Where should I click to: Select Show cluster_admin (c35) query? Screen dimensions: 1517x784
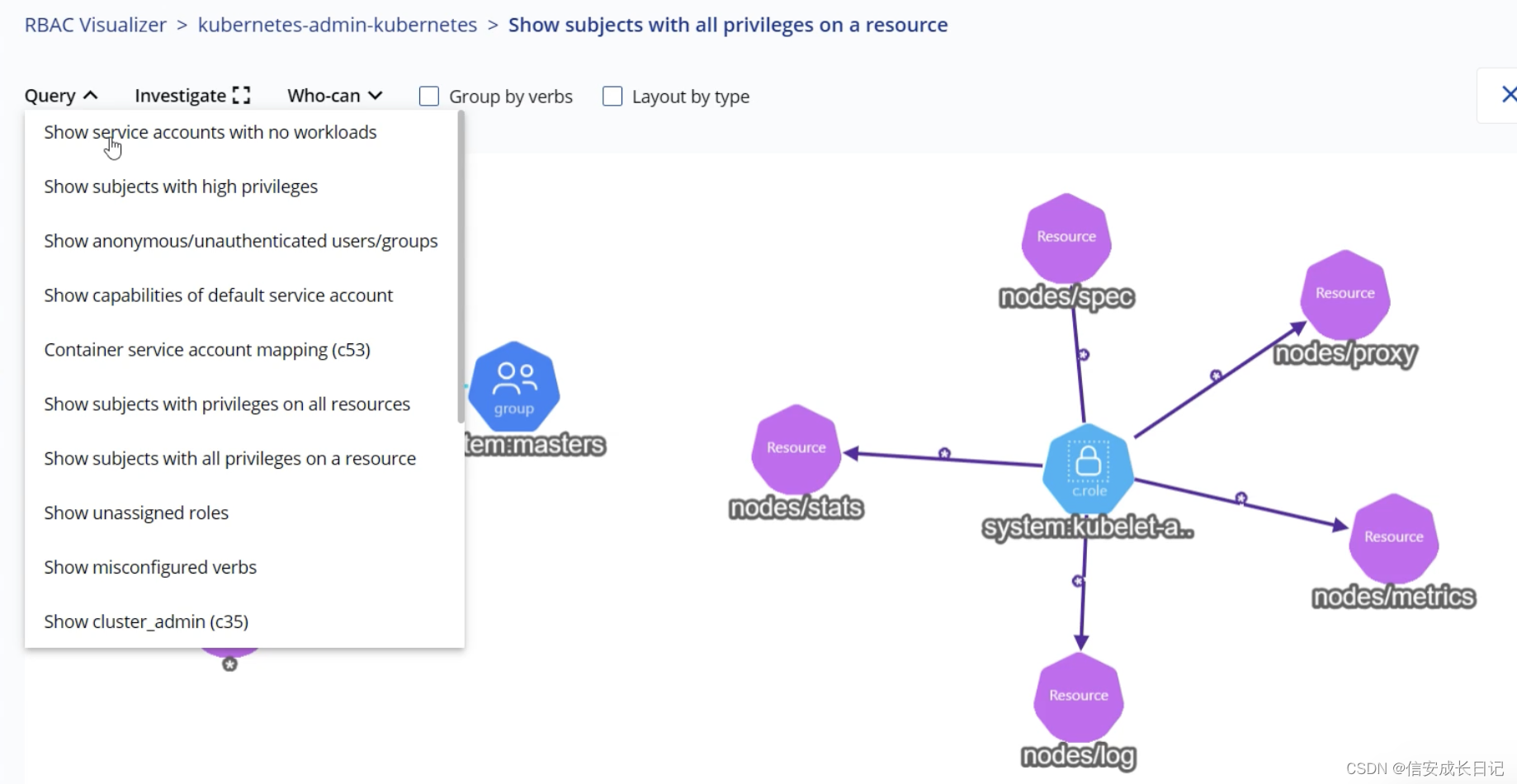pos(146,621)
